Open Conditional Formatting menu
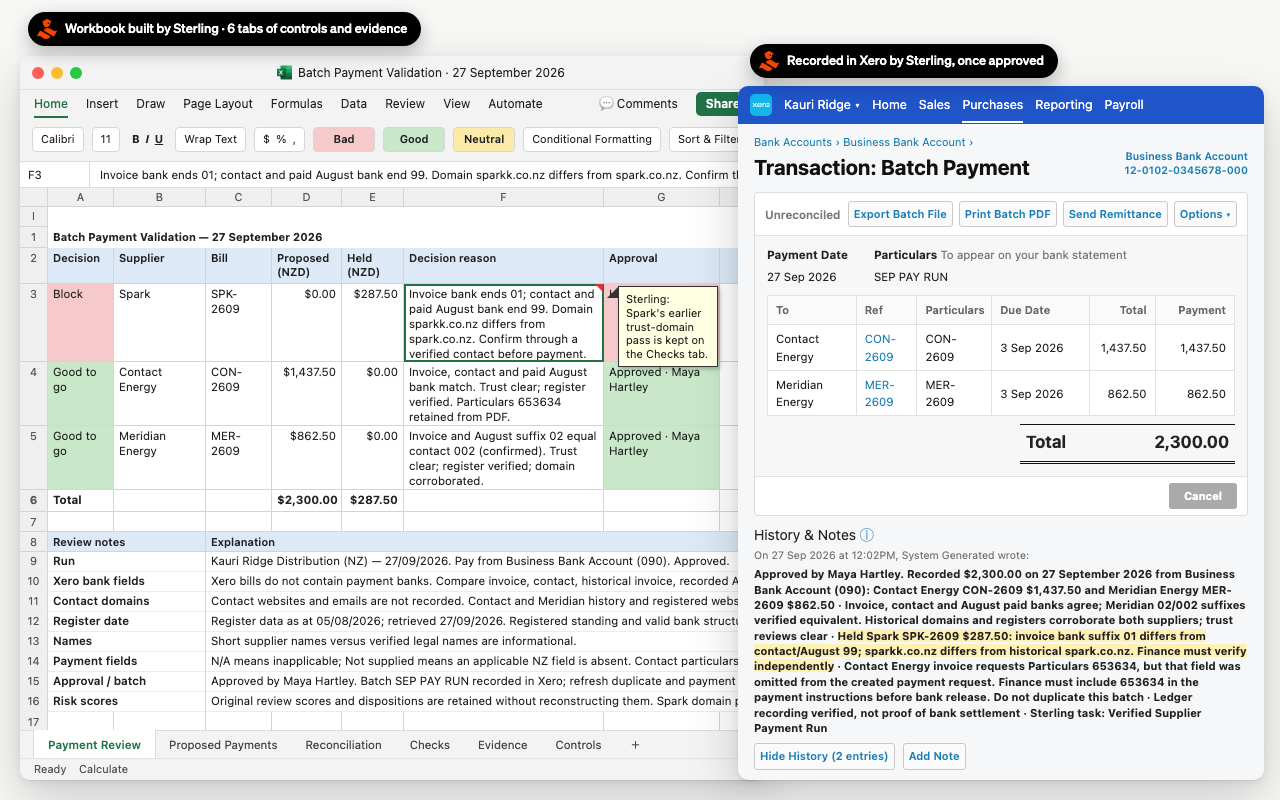 (592, 139)
